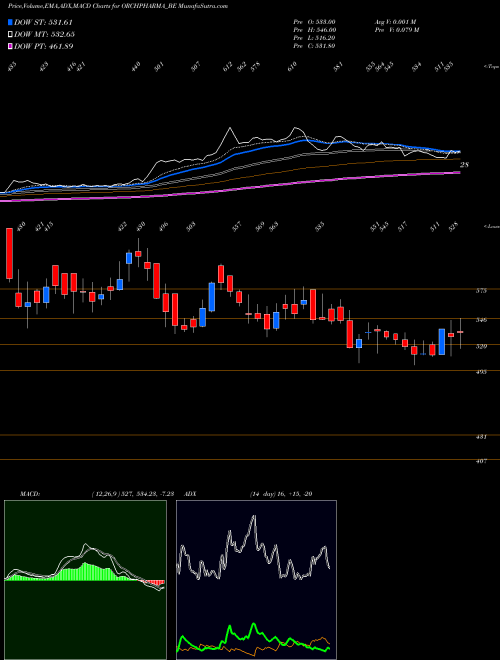The image size is (500, 660).
Task: Click the '25' marker beside the EMA lines
Action: click(x=464, y=165)
